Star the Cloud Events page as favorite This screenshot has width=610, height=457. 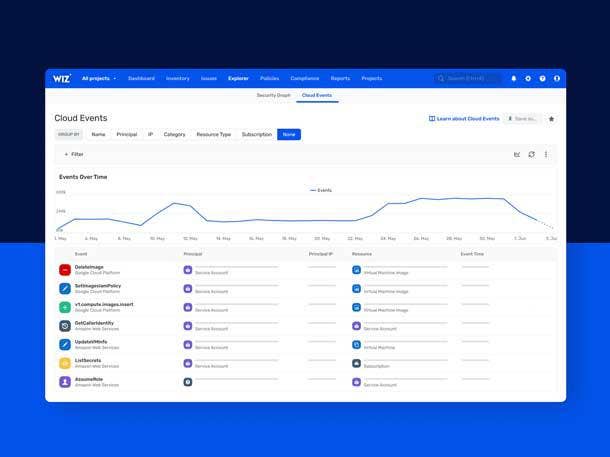[551, 118]
